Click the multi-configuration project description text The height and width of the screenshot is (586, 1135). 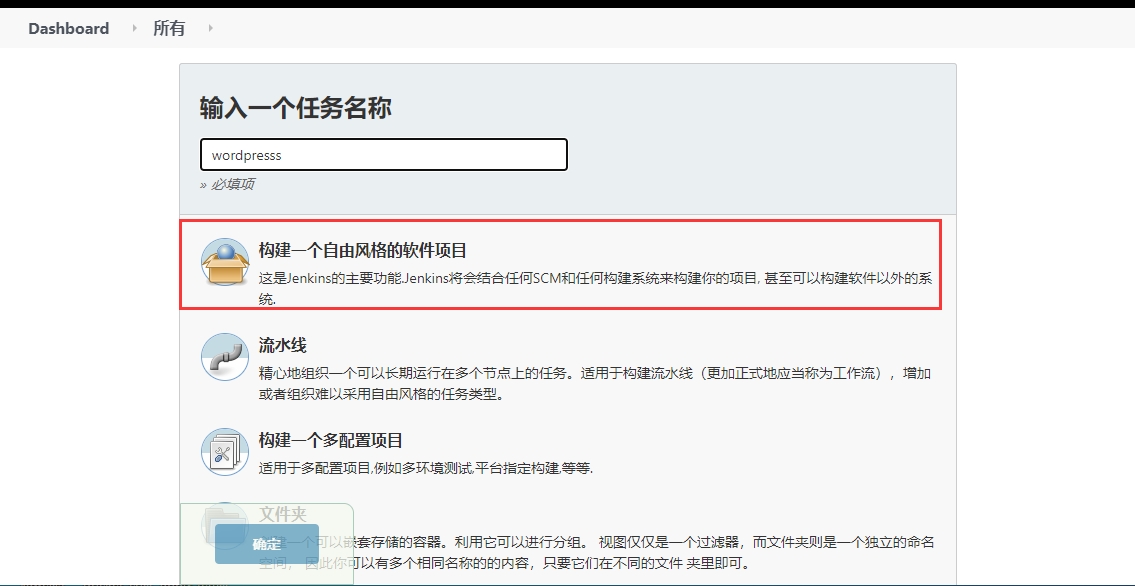pyautogui.click(x=425, y=468)
